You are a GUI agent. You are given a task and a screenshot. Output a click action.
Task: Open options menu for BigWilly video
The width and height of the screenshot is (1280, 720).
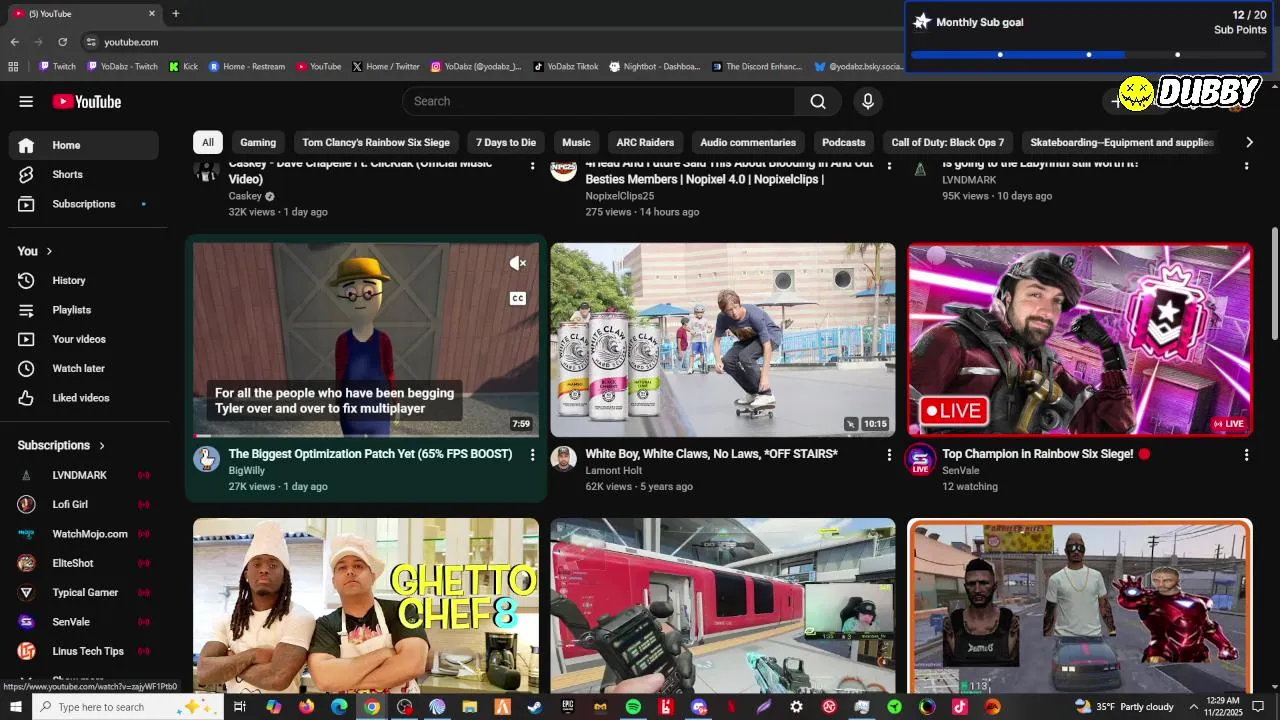coord(532,455)
